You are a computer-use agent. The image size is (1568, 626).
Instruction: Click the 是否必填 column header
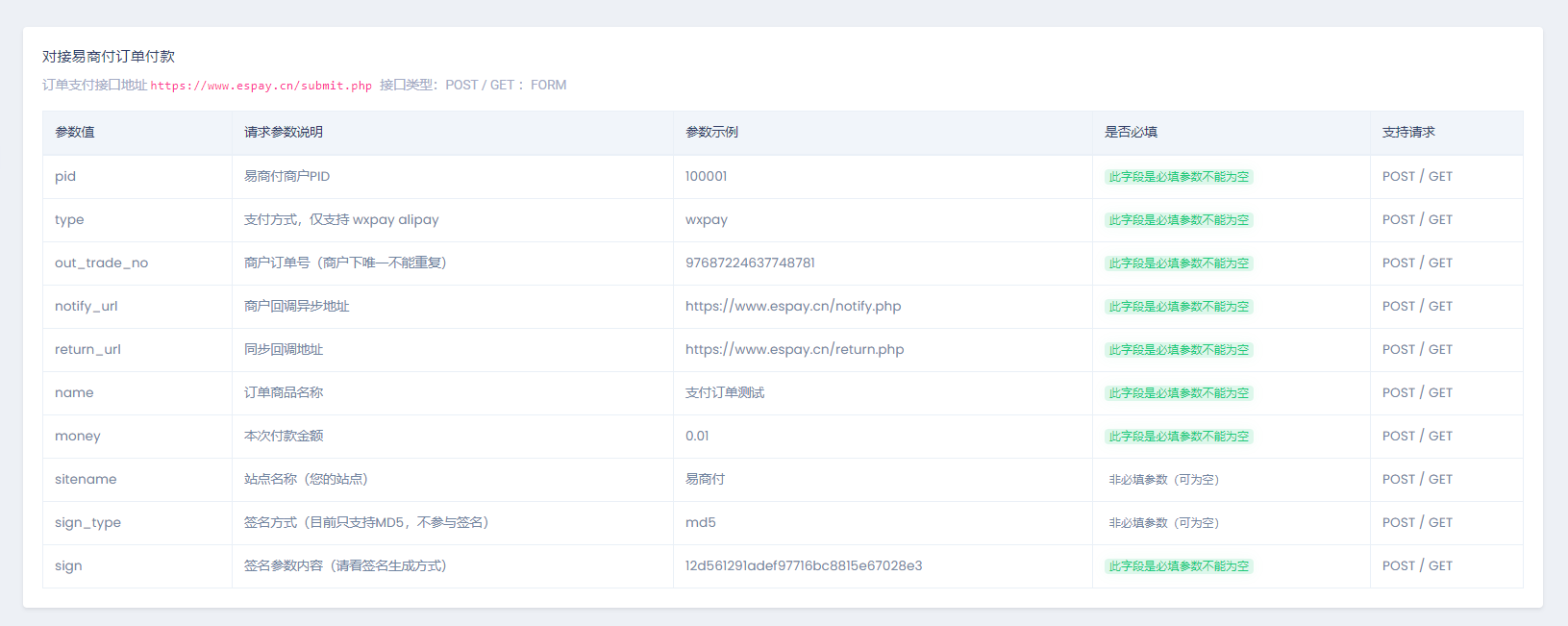point(1131,132)
